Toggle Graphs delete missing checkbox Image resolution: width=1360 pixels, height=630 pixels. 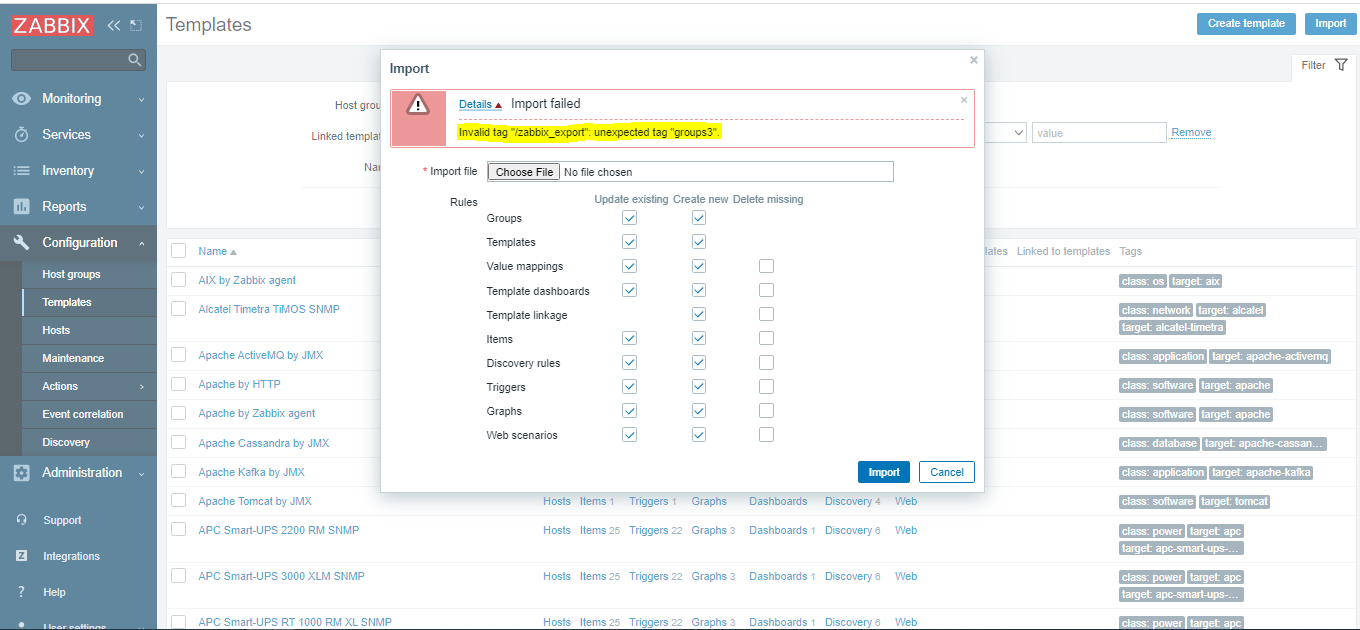coord(766,411)
